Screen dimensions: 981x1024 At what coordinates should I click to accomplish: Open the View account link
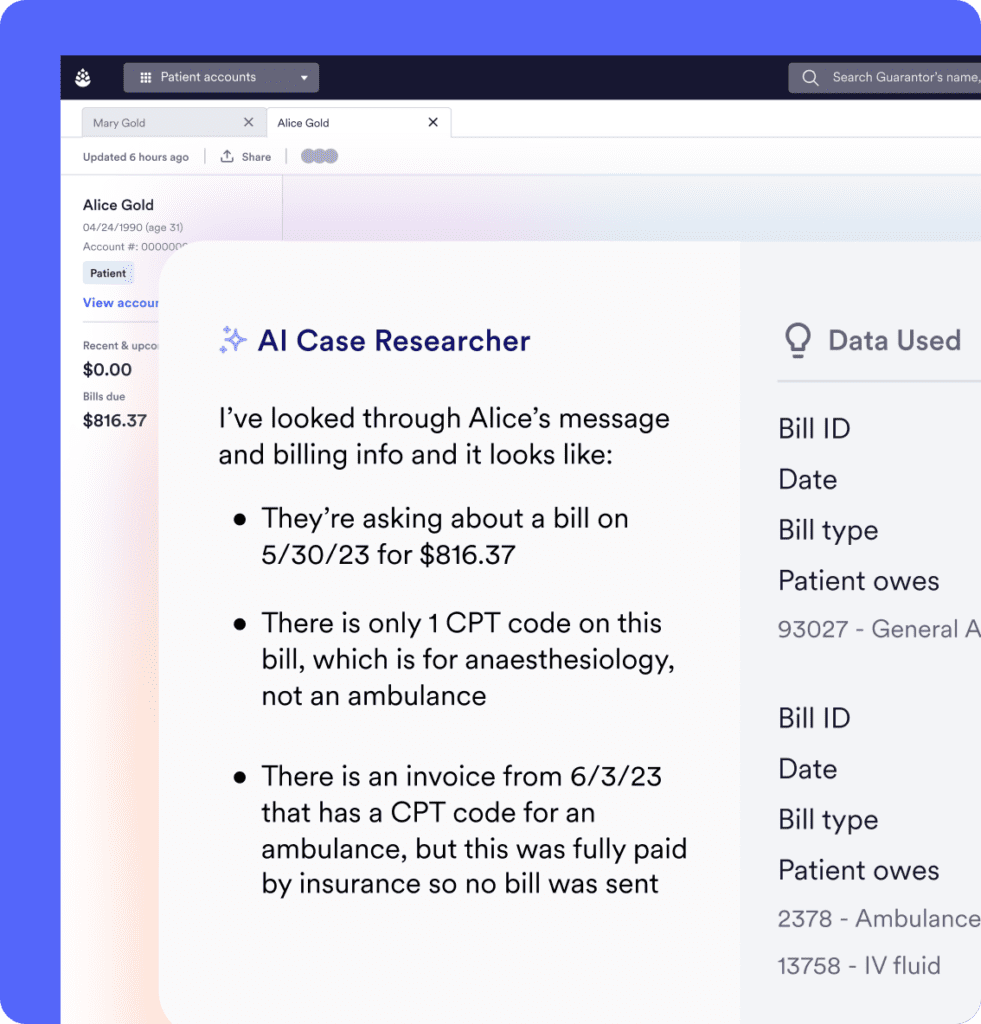point(120,303)
